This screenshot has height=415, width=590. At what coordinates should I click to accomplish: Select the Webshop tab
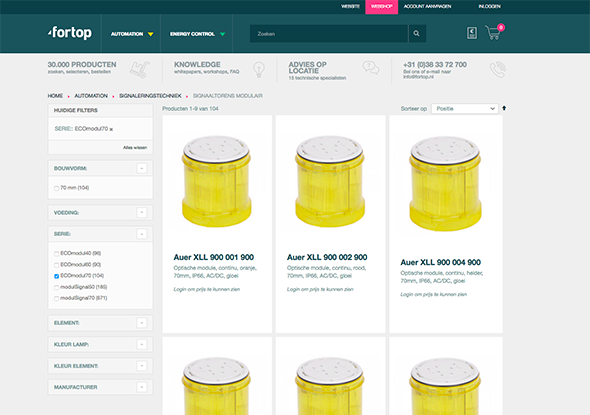click(x=382, y=6)
